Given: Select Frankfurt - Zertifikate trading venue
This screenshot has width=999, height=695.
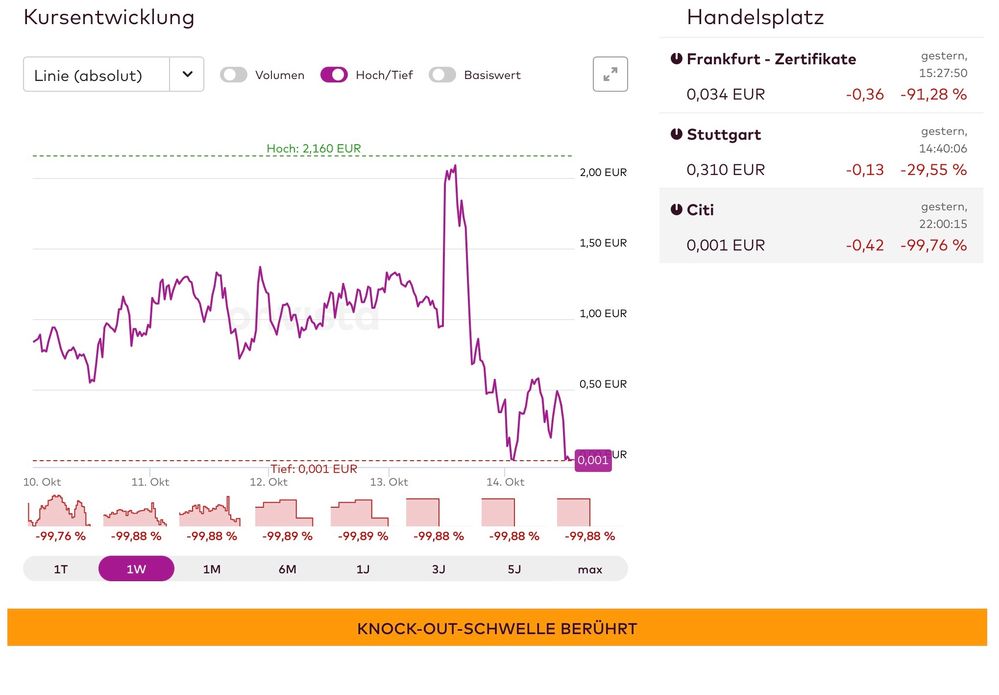Looking at the screenshot, I should 821,77.
